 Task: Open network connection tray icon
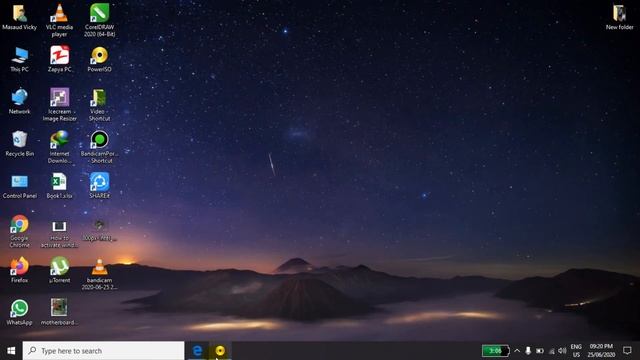pos(551,351)
